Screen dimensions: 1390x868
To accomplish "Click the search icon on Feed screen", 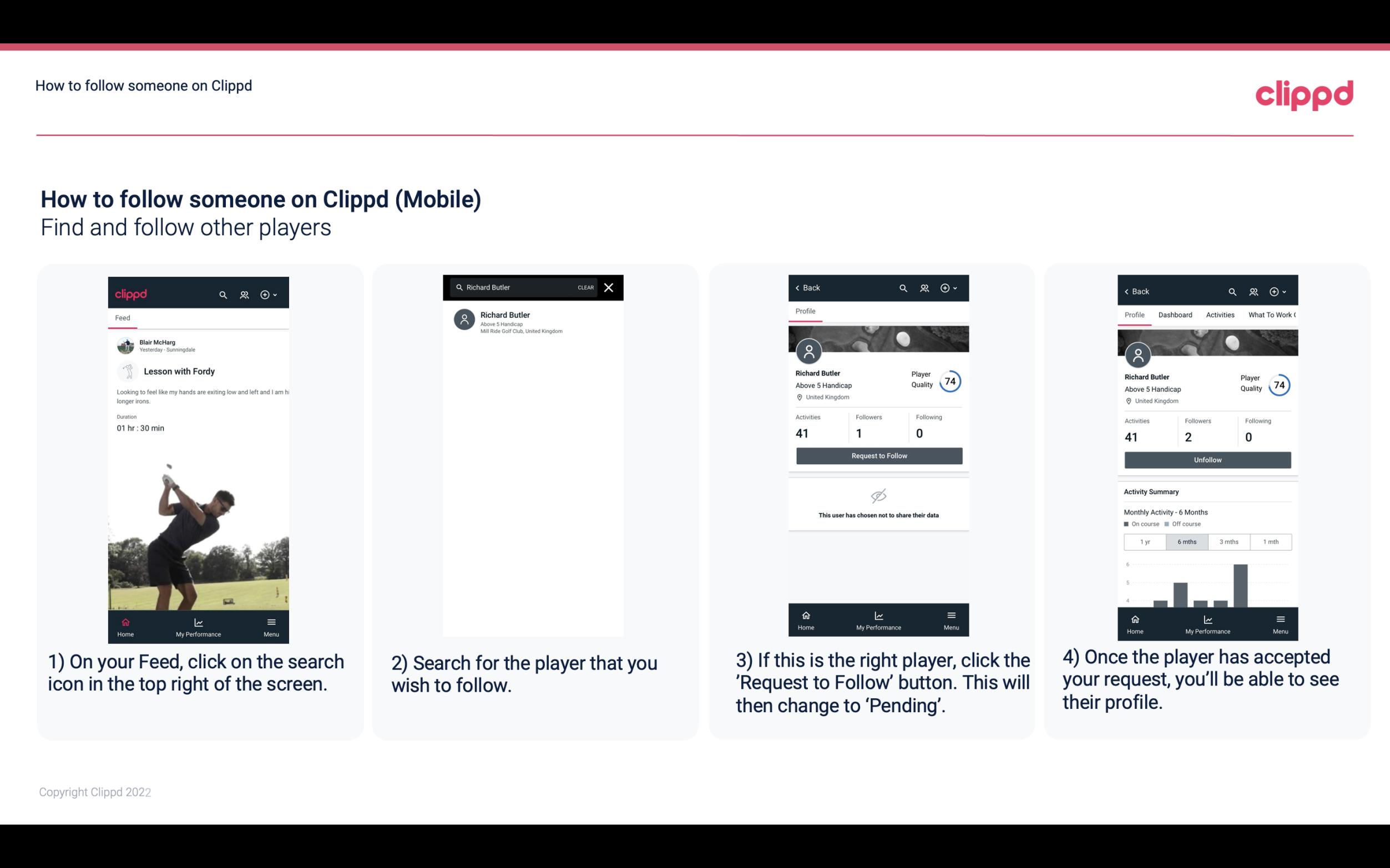I will 222,294.
